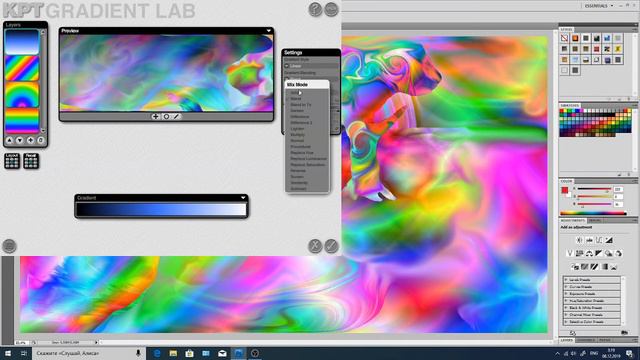The image size is (640, 360).
Task: Choose Lighten in Mix Mode menu
Action: [297, 129]
